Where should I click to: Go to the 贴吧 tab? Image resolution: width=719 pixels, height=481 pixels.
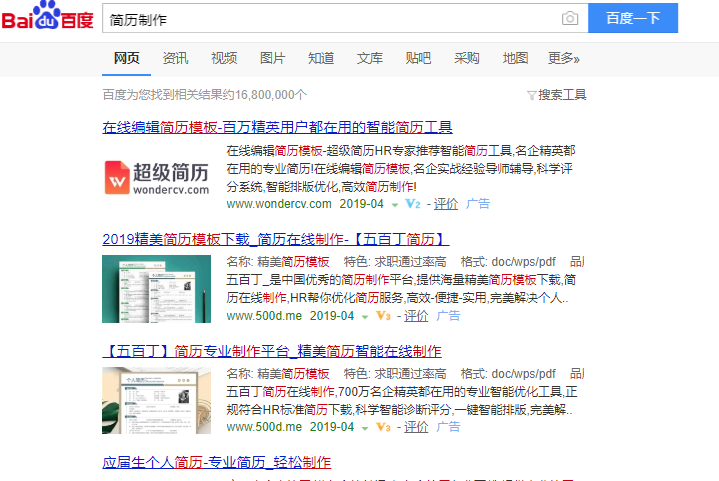pyautogui.click(x=418, y=58)
